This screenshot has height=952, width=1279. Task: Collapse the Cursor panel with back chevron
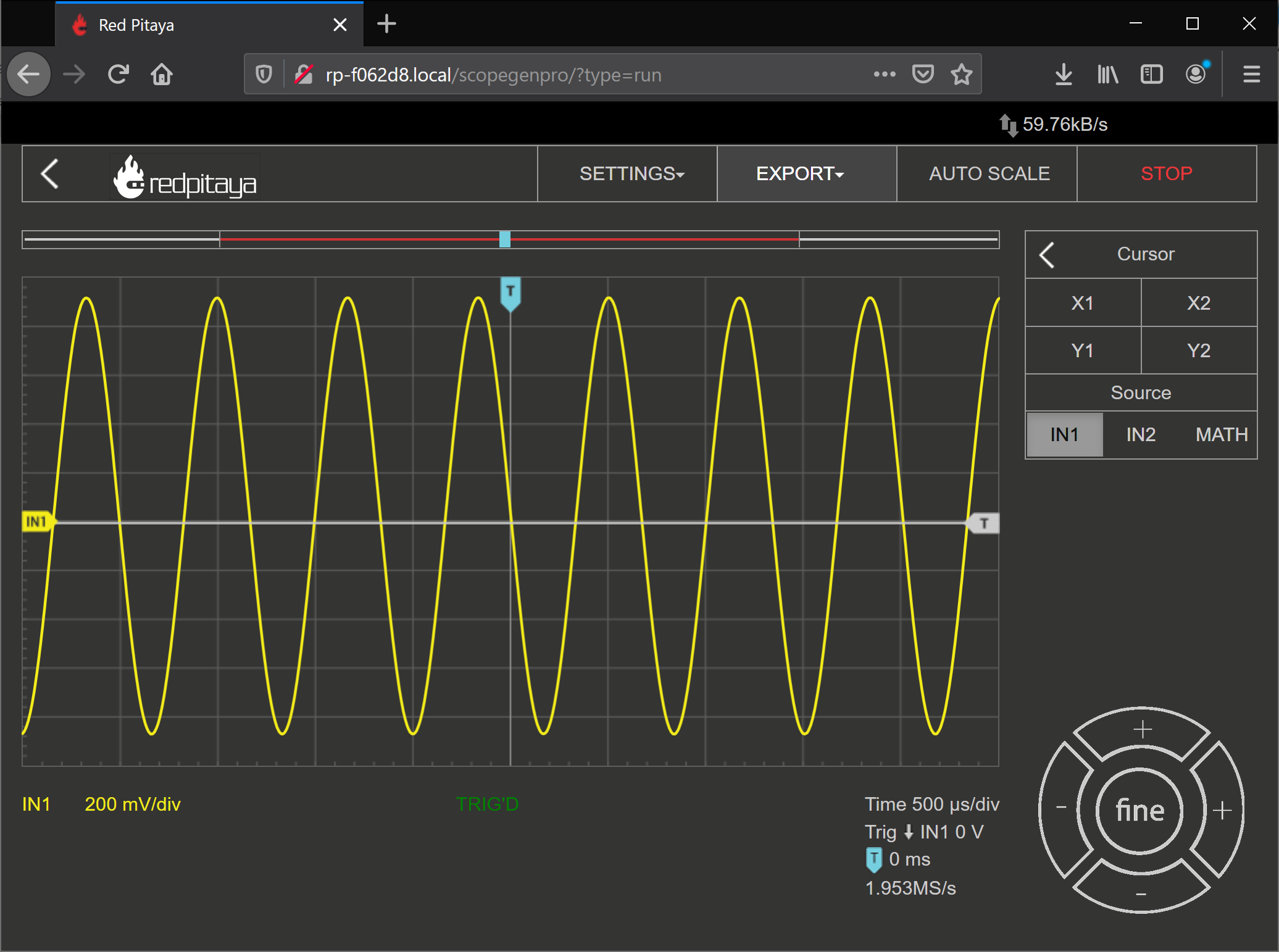(x=1047, y=254)
